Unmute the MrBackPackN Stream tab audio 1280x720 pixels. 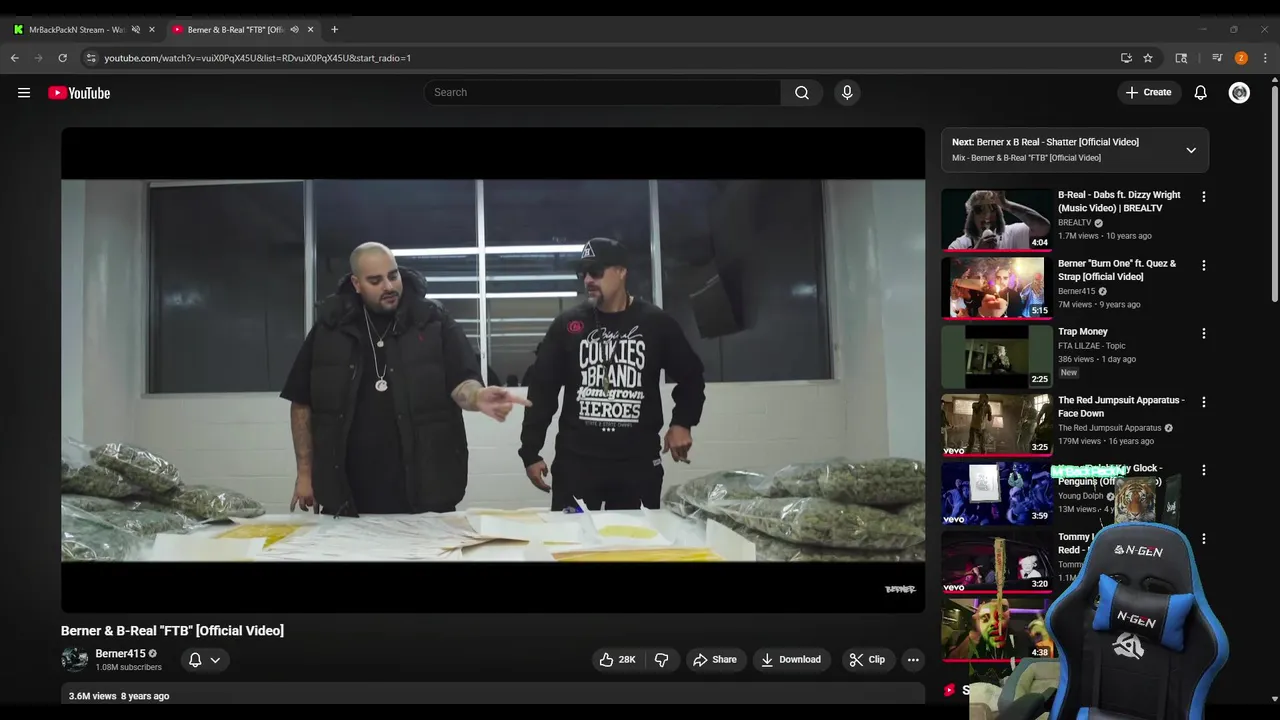click(x=136, y=30)
